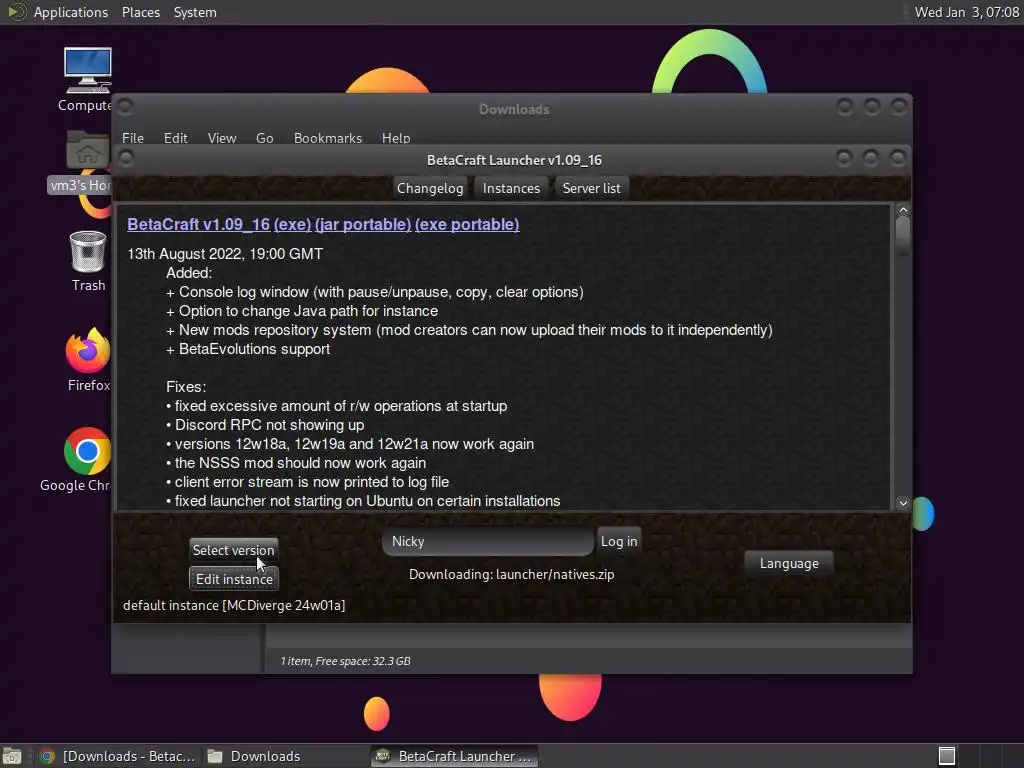
Task: Click the Select version button
Action: (x=233, y=550)
